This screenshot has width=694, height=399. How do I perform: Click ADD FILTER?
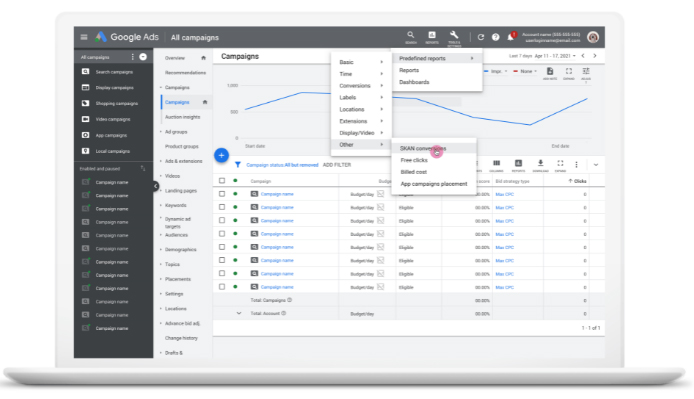point(337,165)
